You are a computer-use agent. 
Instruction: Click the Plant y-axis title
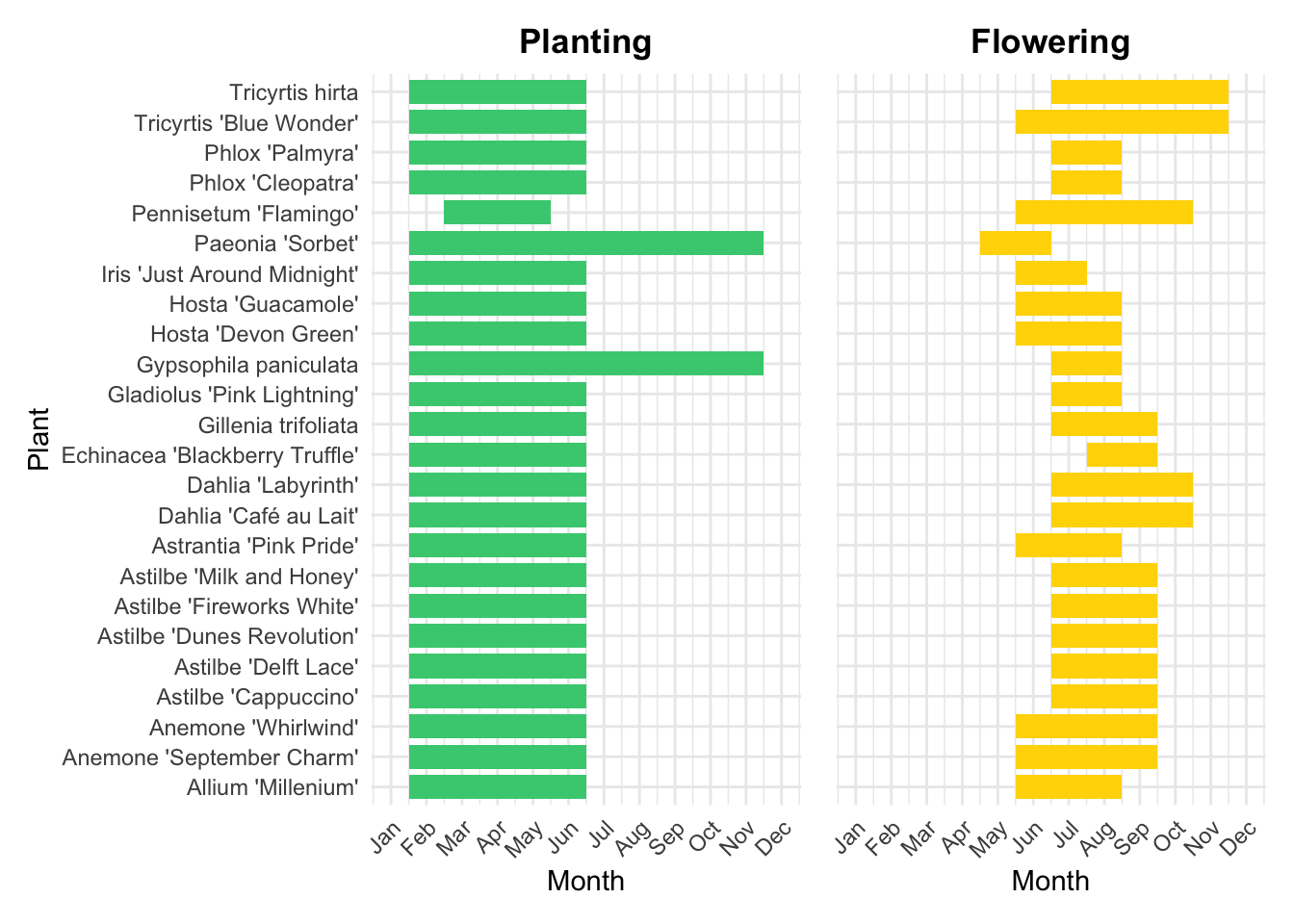pos(39,439)
